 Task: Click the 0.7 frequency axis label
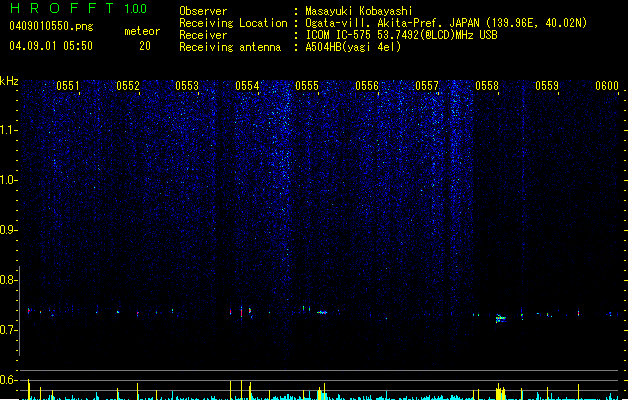pyautogui.click(x=7, y=330)
